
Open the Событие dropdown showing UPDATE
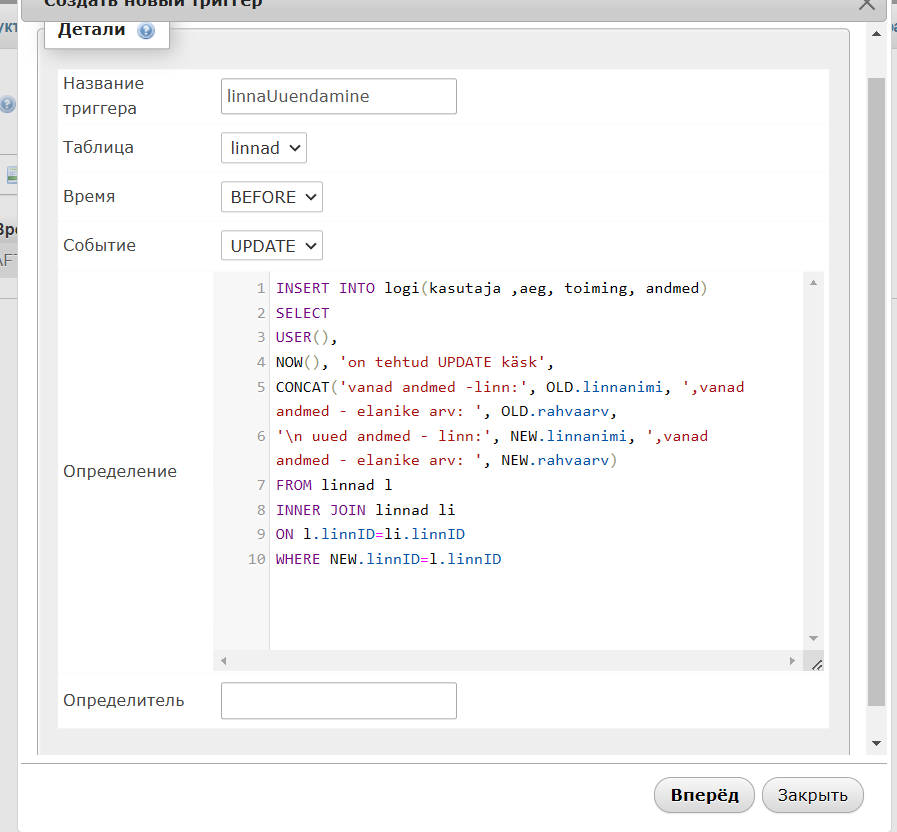[272, 245]
